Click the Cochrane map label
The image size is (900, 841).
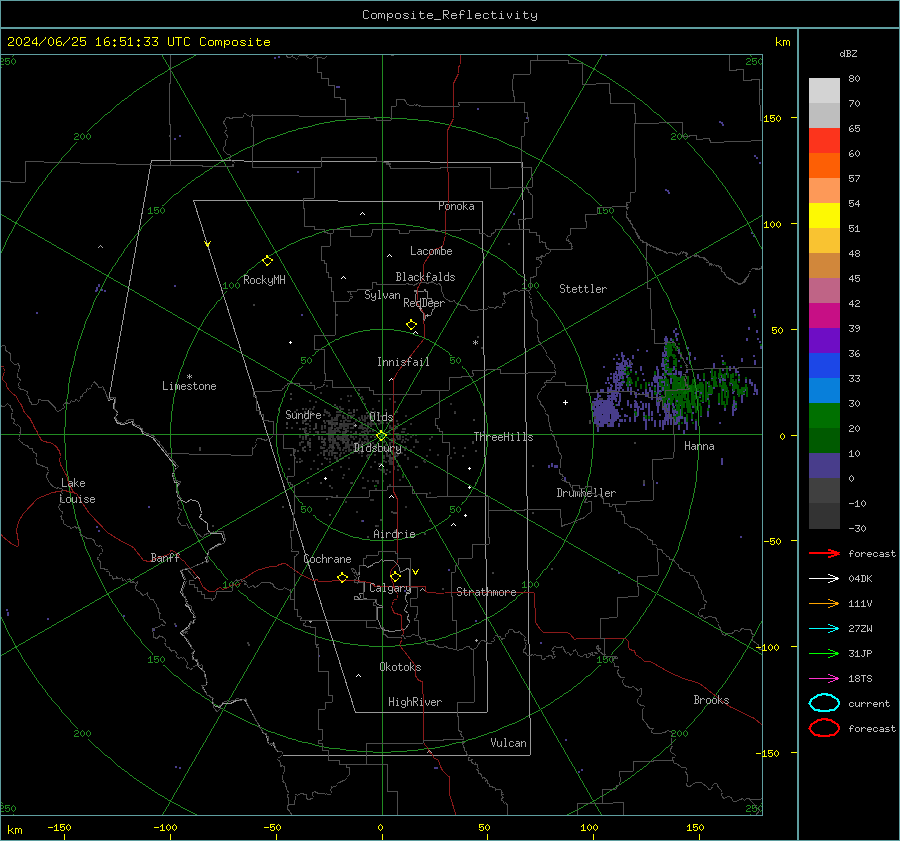(x=327, y=559)
